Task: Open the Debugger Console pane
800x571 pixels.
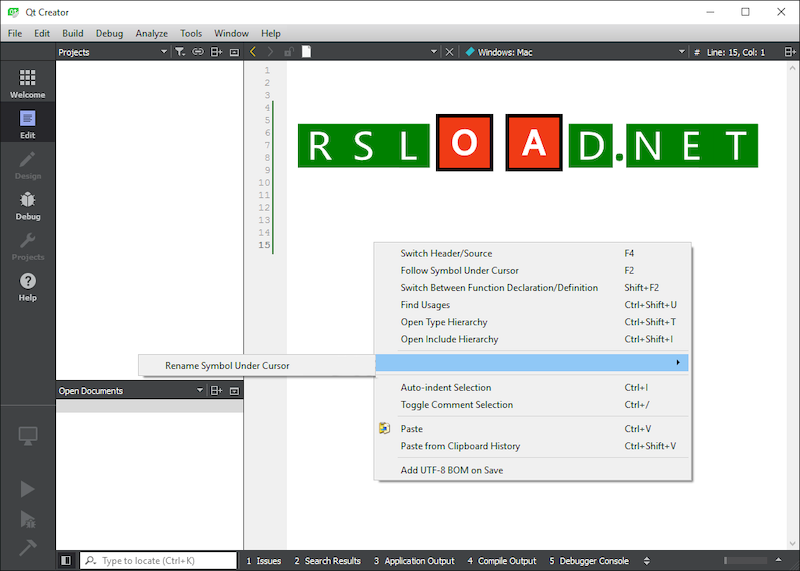Action: pyautogui.click(x=589, y=560)
